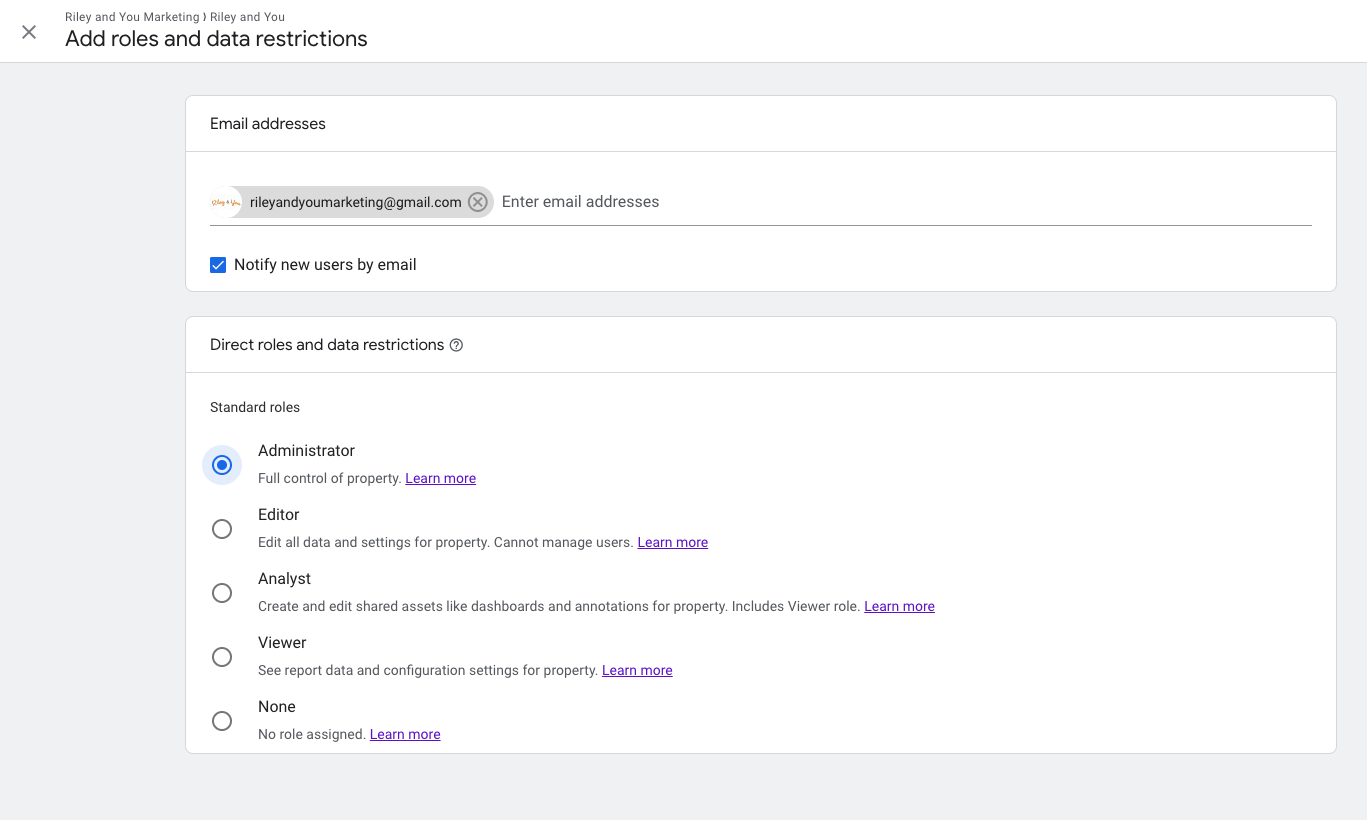Click the Riley & You avatar on email chip
Screen dimensions: 1367x820
[x=226, y=202]
